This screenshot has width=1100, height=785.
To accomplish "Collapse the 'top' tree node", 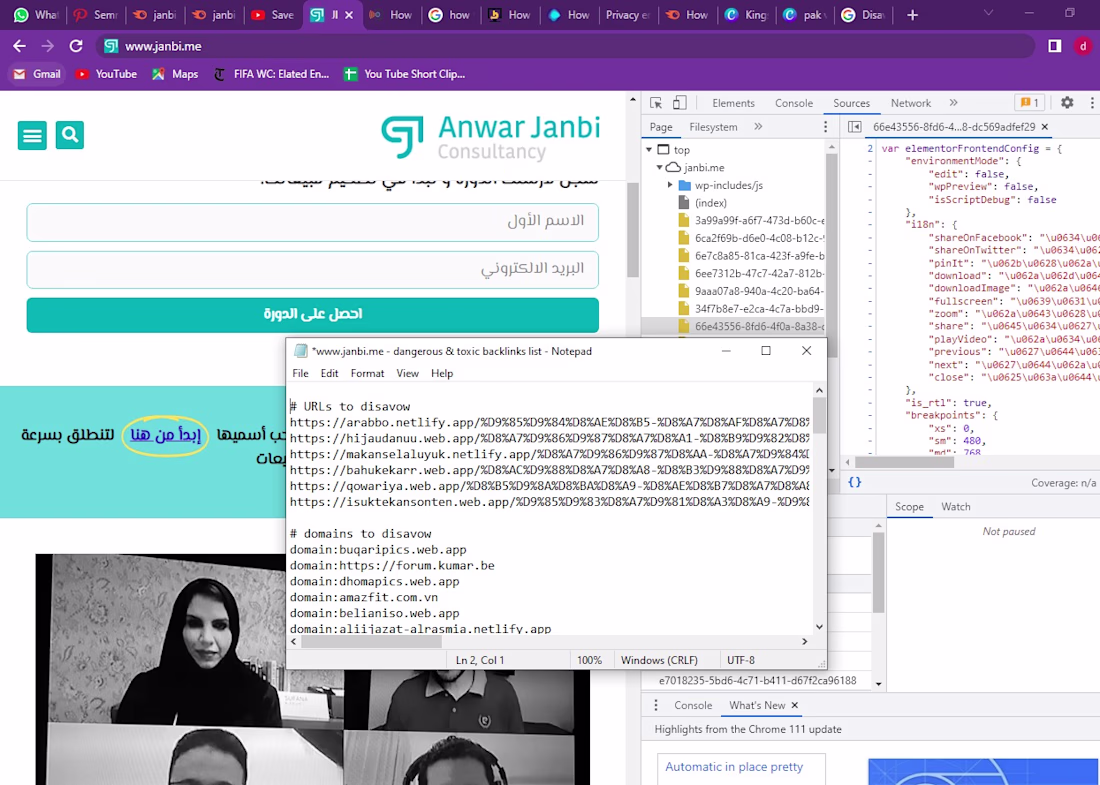I will (x=649, y=150).
